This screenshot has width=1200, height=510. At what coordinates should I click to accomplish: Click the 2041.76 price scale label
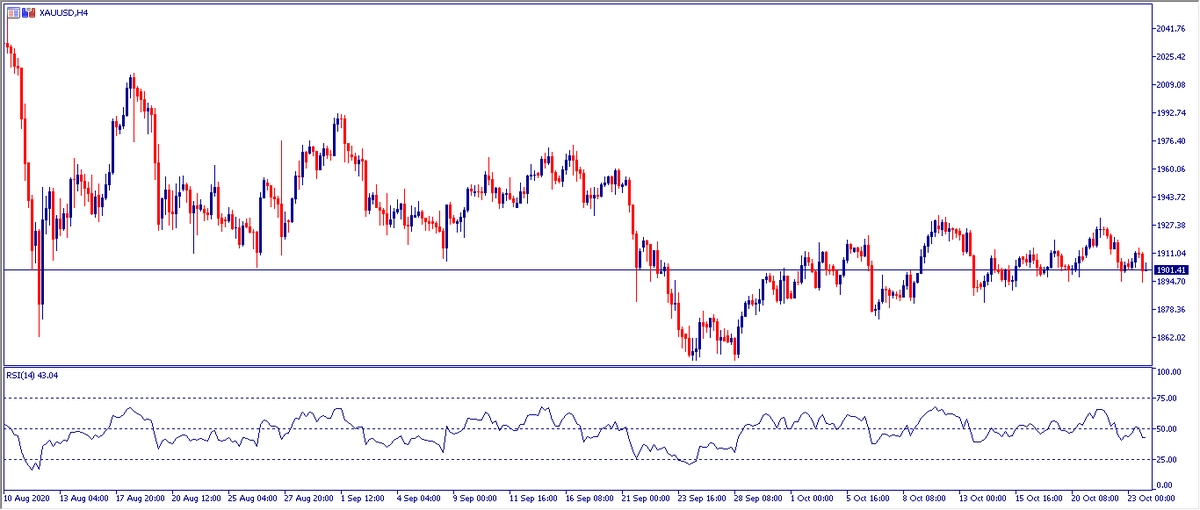coord(1169,29)
